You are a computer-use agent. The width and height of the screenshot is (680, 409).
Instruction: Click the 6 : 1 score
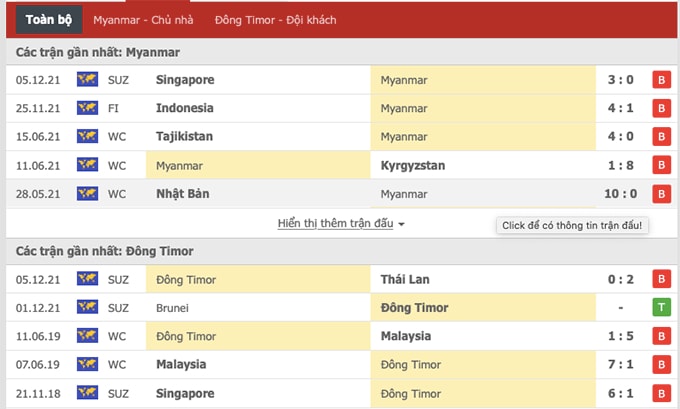[x=621, y=393]
